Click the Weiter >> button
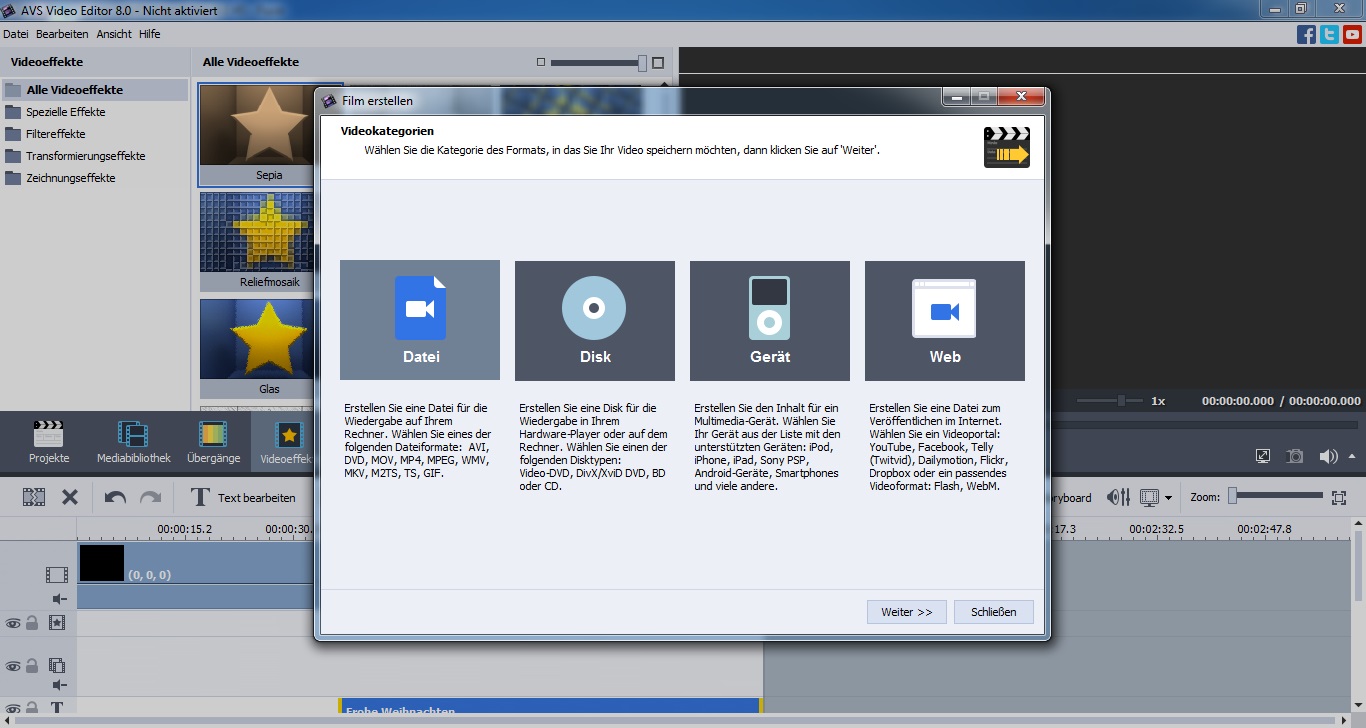Screen dimensions: 1366x728 point(906,612)
